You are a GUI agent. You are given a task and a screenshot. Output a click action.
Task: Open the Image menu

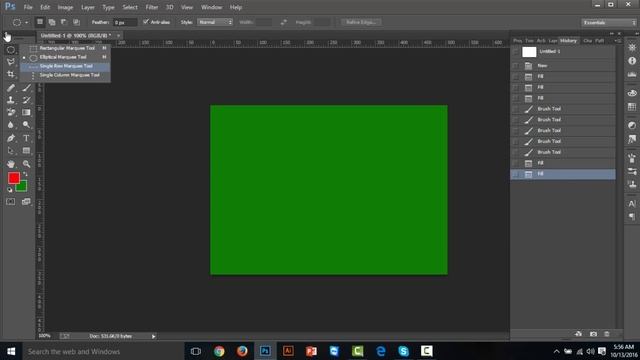65,7
